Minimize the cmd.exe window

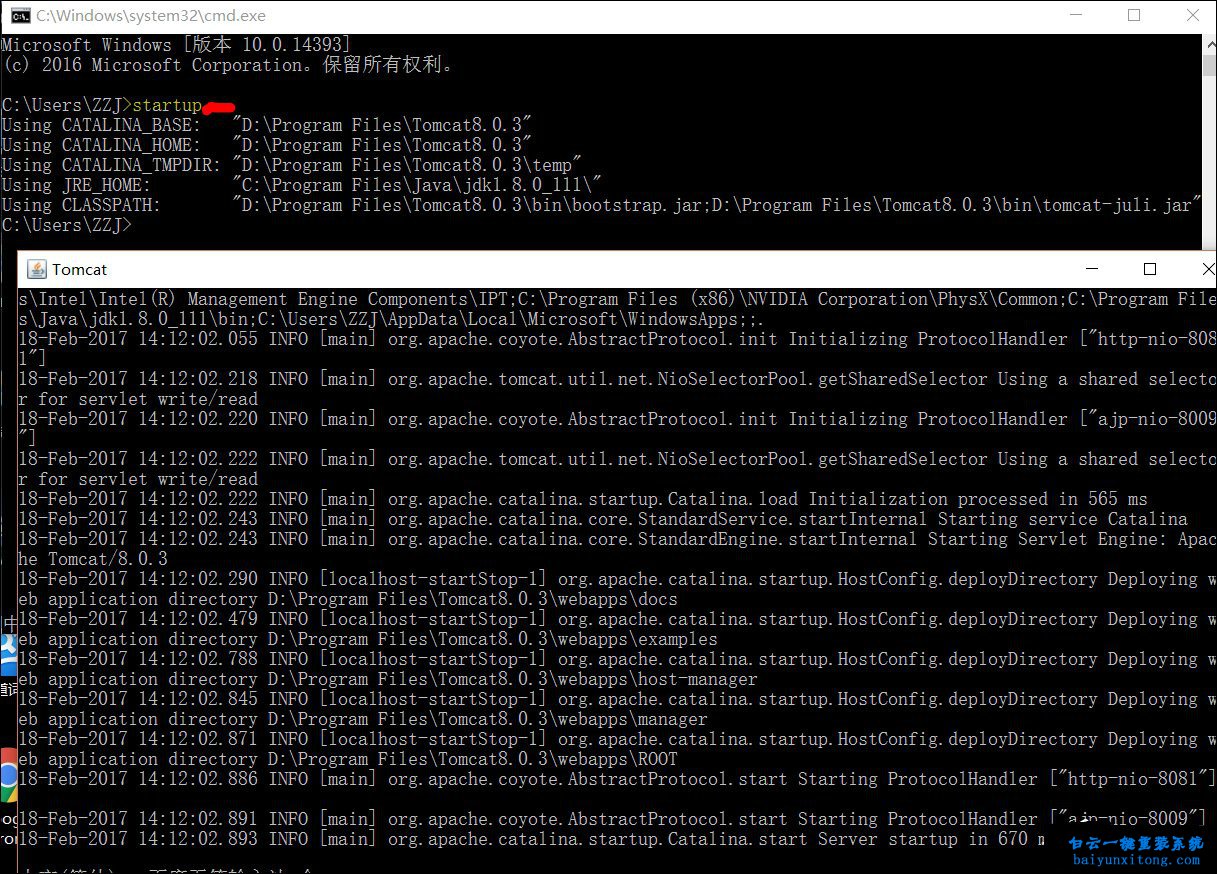1075,15
